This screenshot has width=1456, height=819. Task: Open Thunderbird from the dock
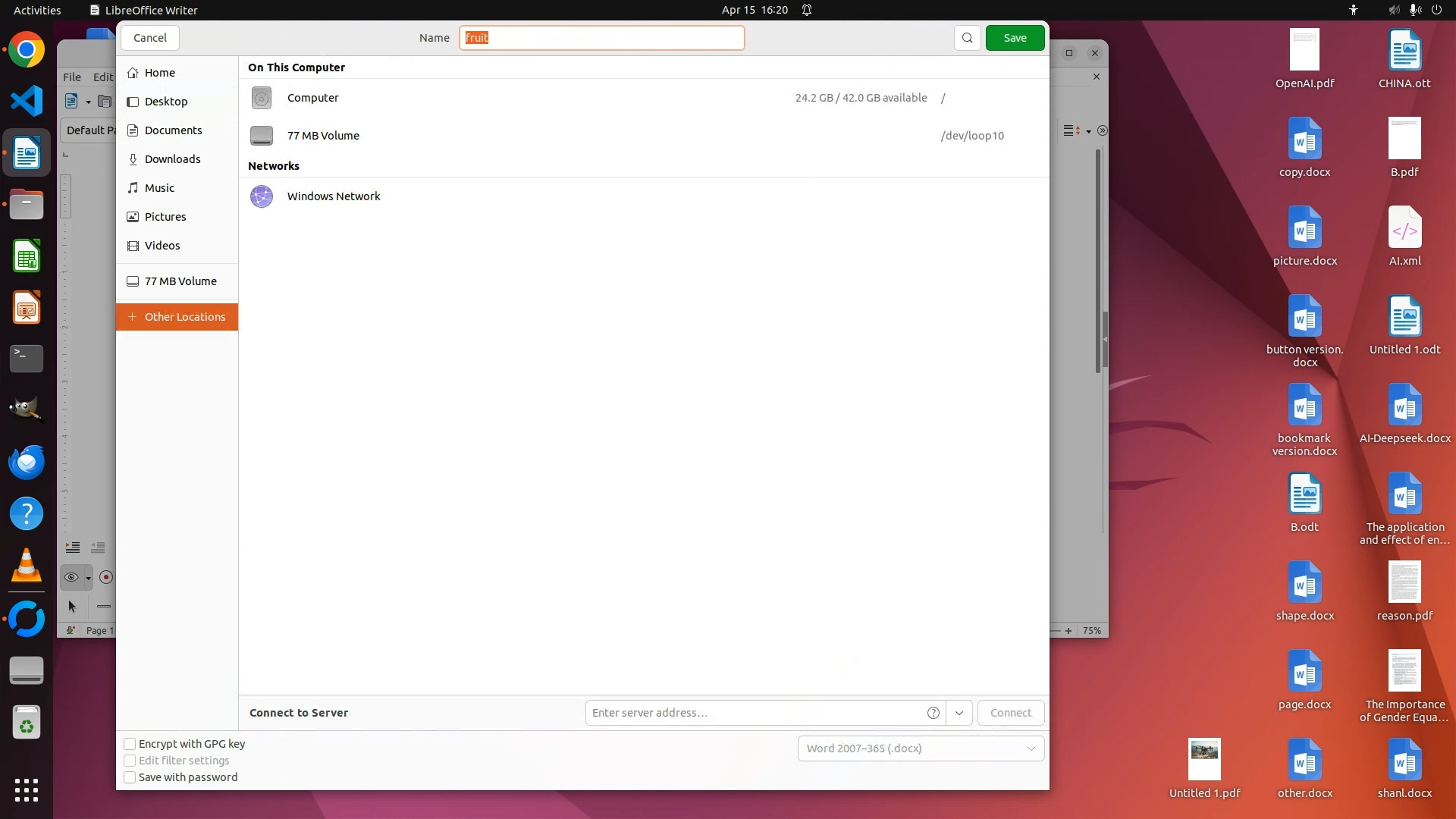(27, 462)
